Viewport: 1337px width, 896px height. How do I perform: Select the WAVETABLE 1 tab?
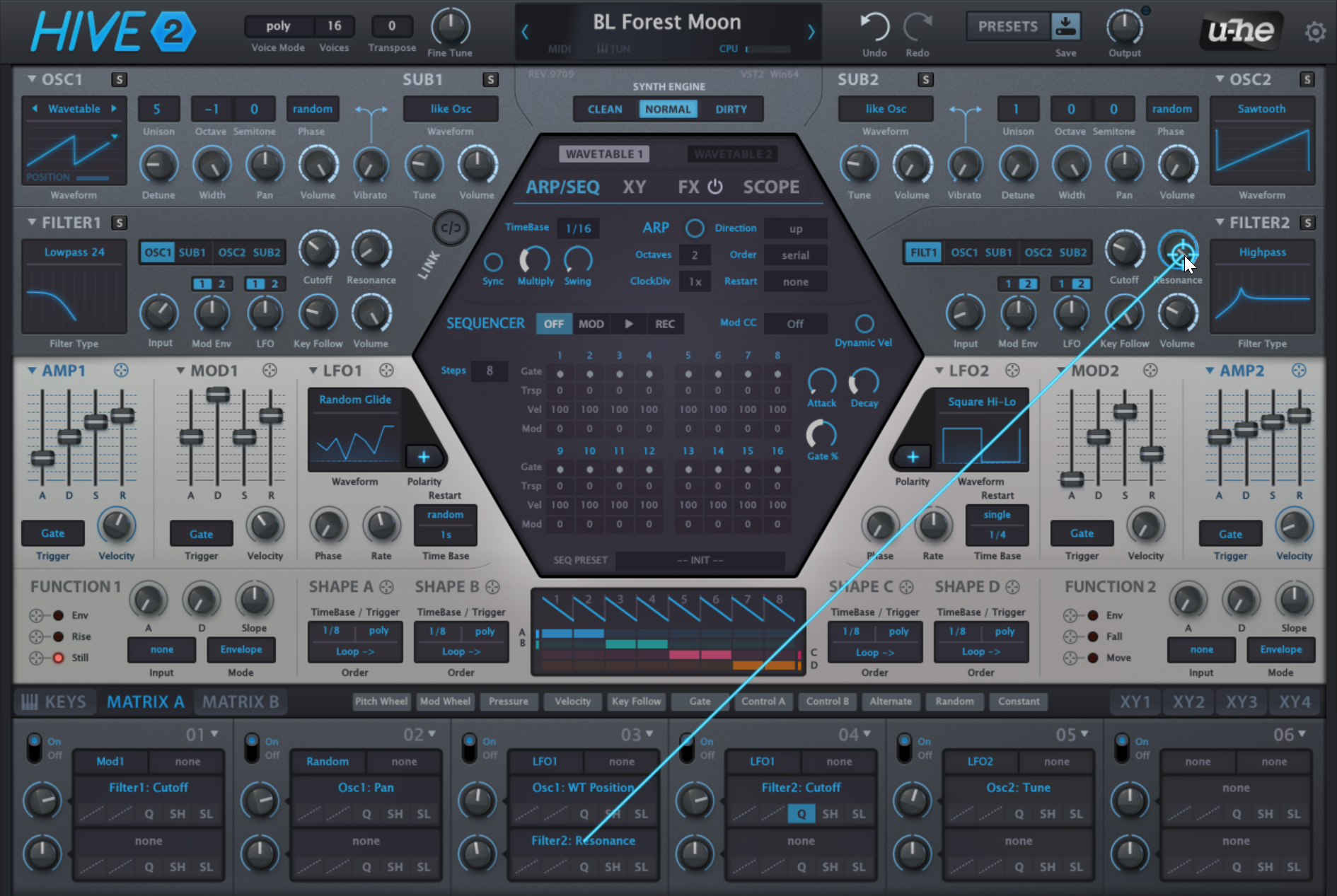pyautogui.click(x=604, y=154)
